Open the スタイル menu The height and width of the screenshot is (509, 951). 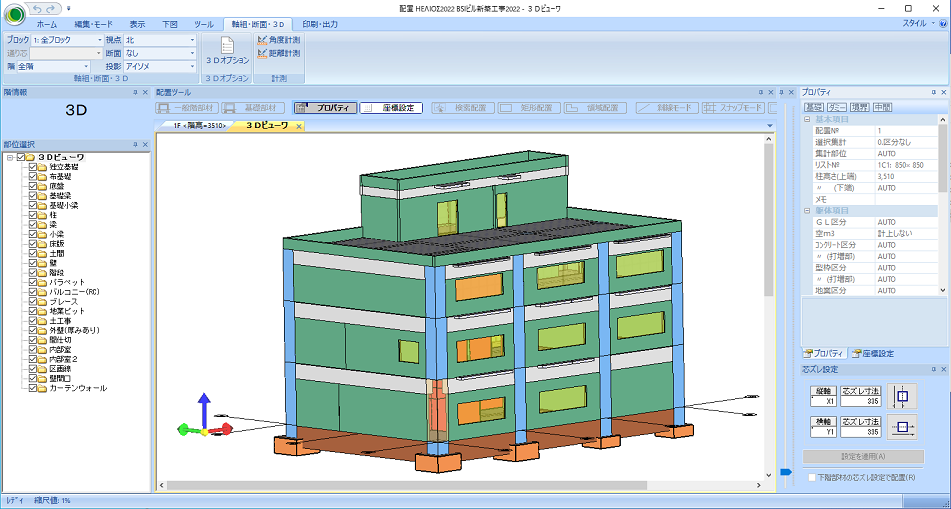919,24
